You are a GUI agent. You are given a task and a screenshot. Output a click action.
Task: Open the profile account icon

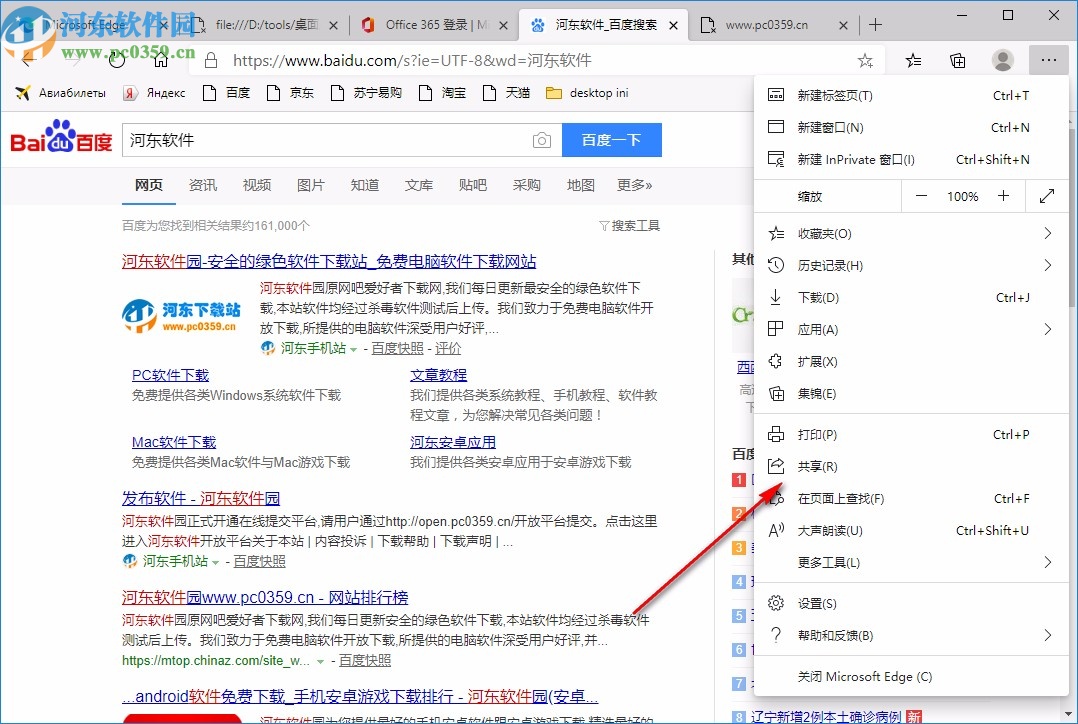1003,60
